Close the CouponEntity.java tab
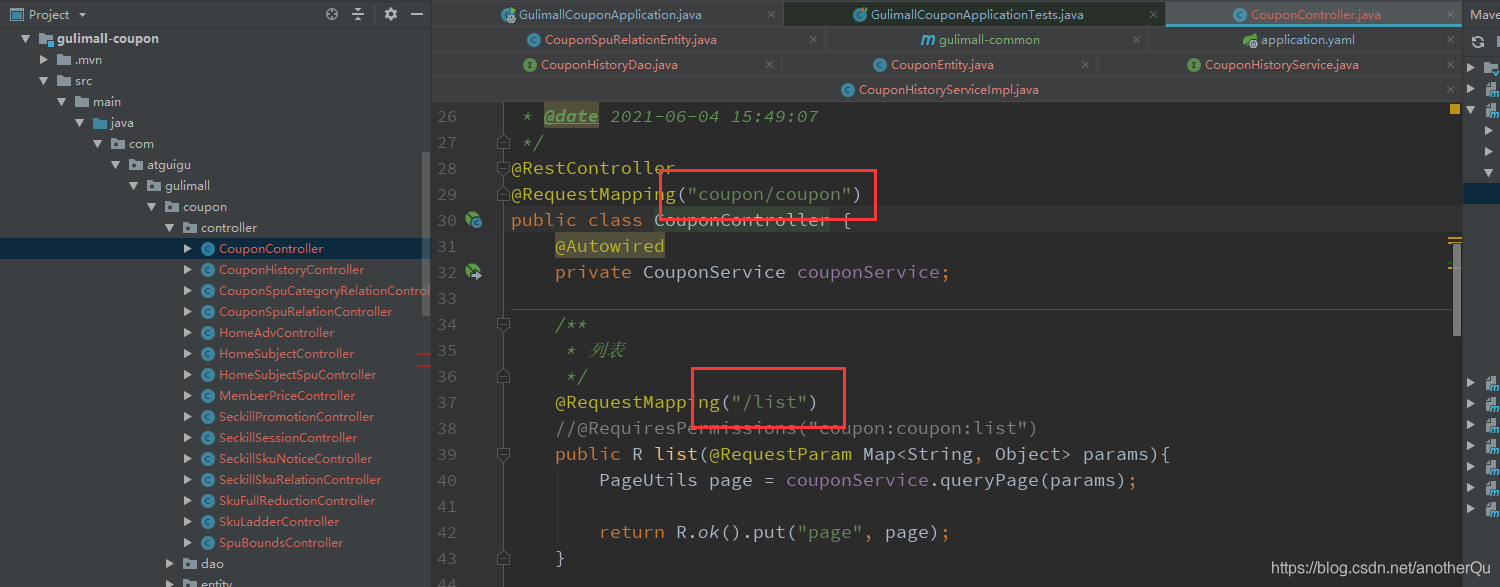The width and height of the screenshot is (1500, 587). click(x=1085, y=65)
